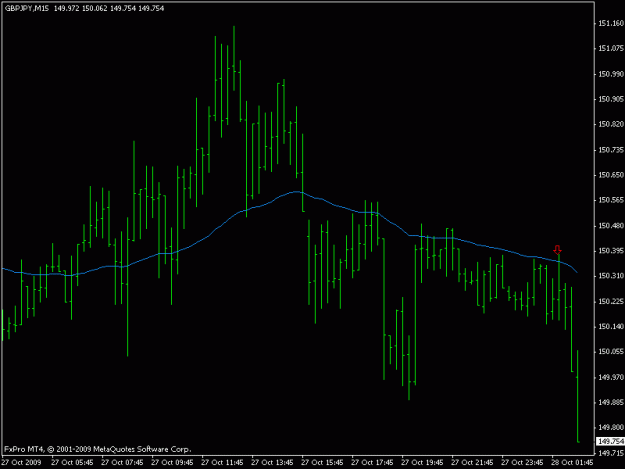Click the 27 Oct 11:45 time label
625x469 pixels.
[222, 463]
